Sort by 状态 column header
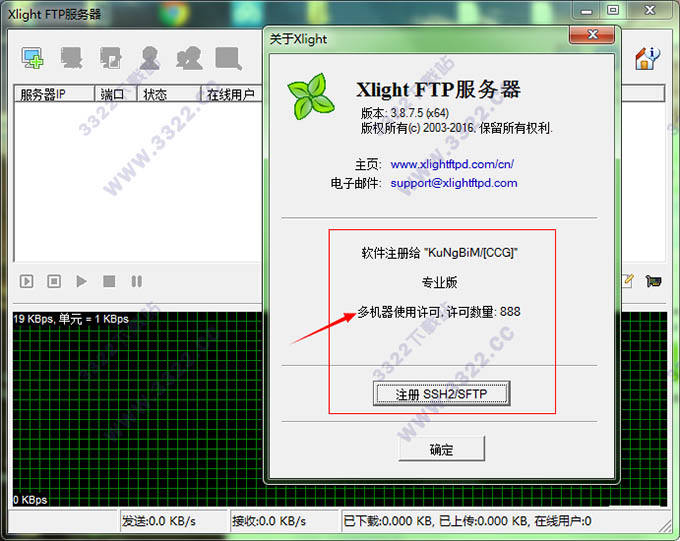Screen dimensions: 680x541 click(169, 94)
